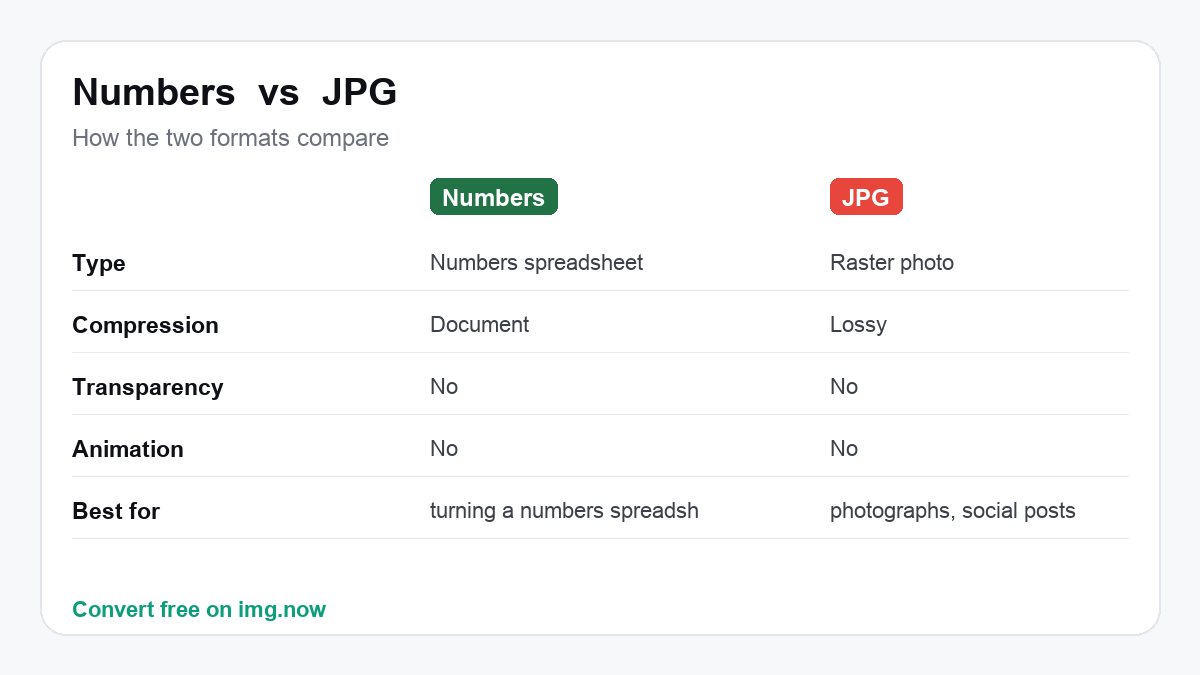
Task: Click the green Numbers format badge
Action: pos(493,197)
